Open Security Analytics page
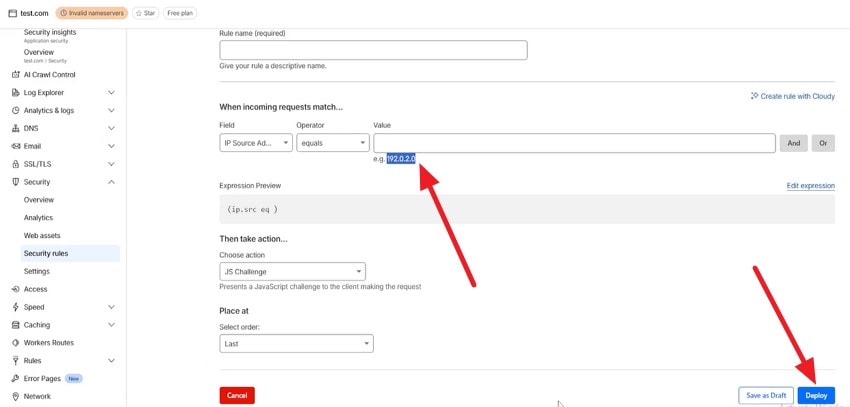 pos(38,218)
